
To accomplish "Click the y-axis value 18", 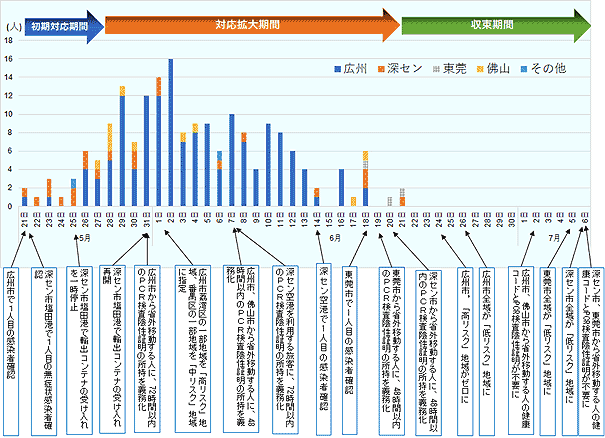I will click(8, 40).
